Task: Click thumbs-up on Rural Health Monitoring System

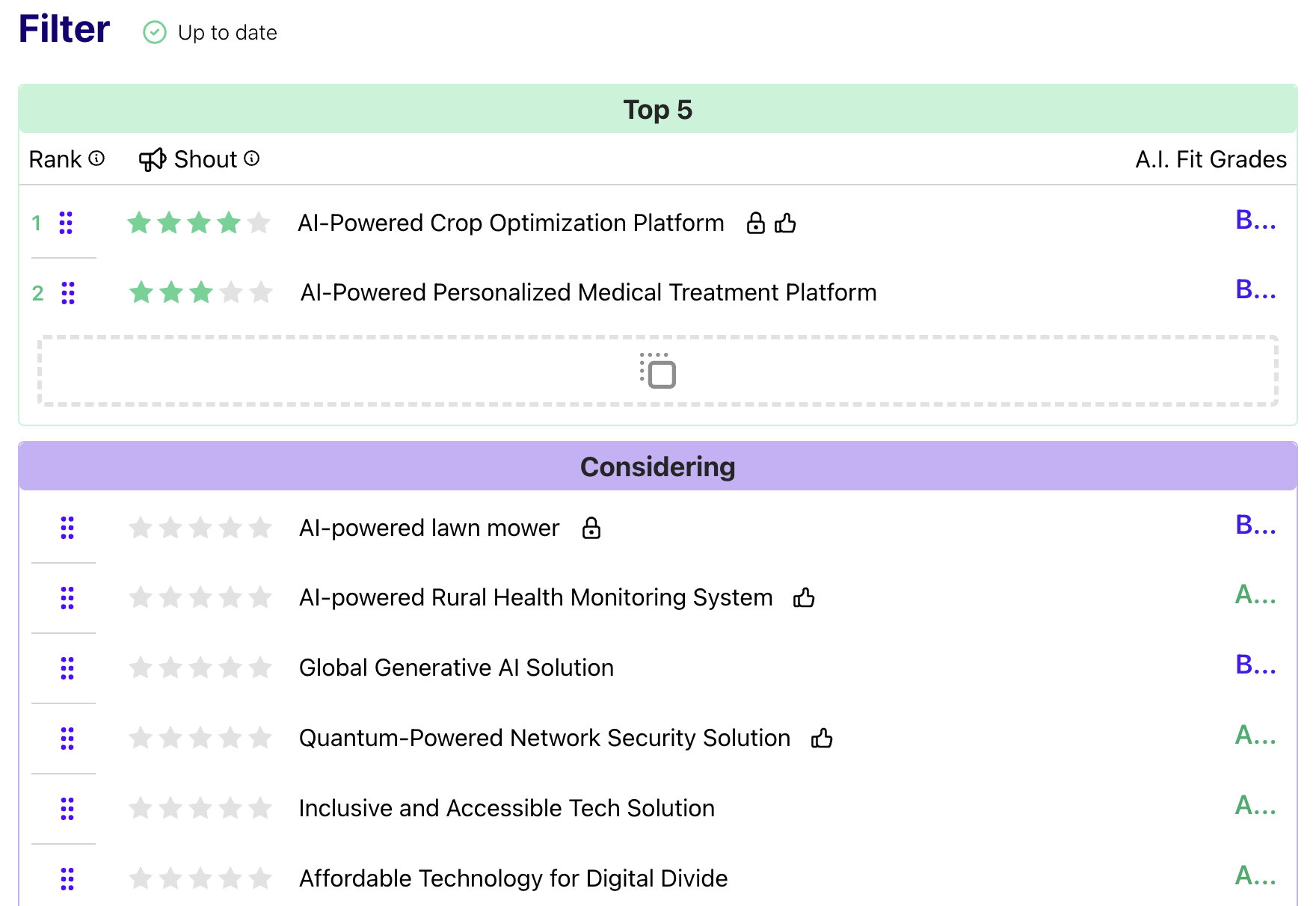Action: [804, 598]
